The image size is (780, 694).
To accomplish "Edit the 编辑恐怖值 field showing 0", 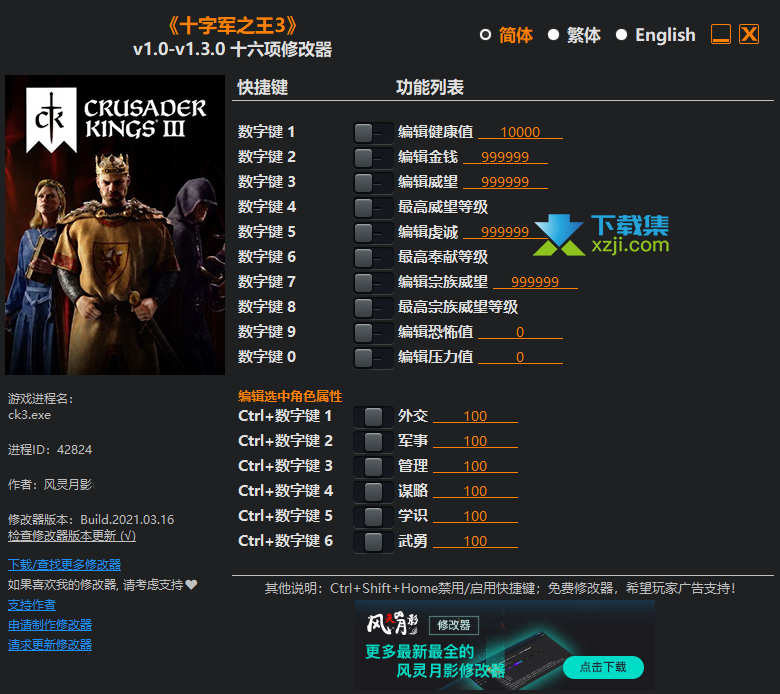I will click(x=520, y=332).
